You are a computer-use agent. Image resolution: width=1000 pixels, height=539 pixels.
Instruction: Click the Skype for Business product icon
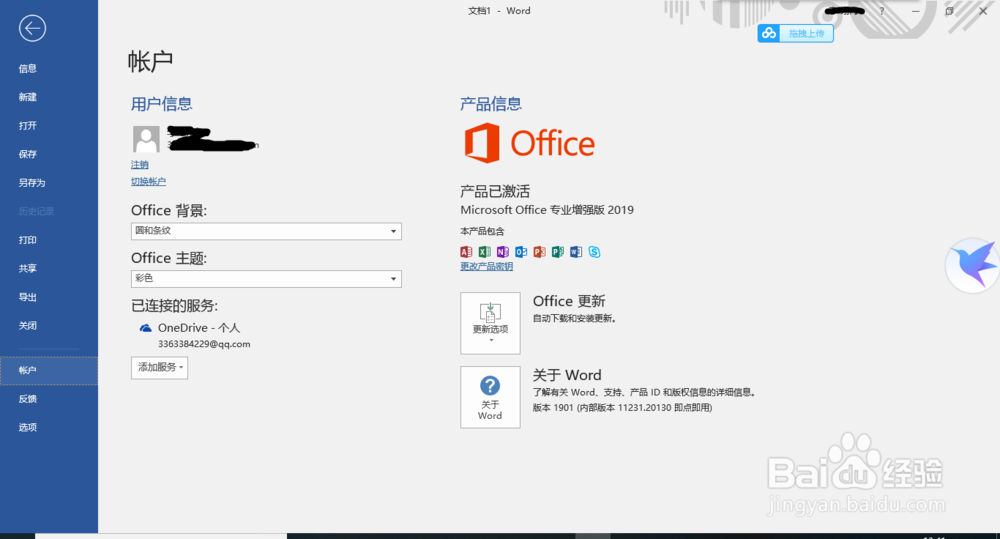594,252
